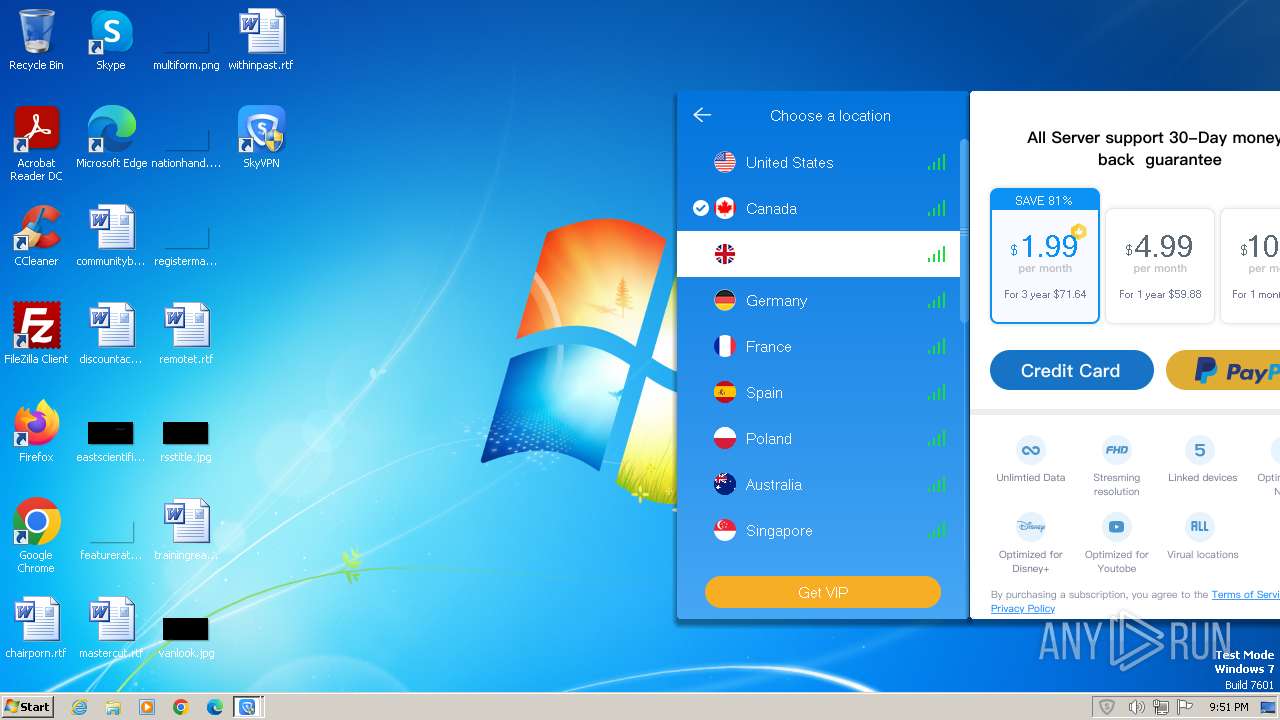Choose Spain as VPN location
The height and width of the screenshot is (720, 1280).
[818, 392]
